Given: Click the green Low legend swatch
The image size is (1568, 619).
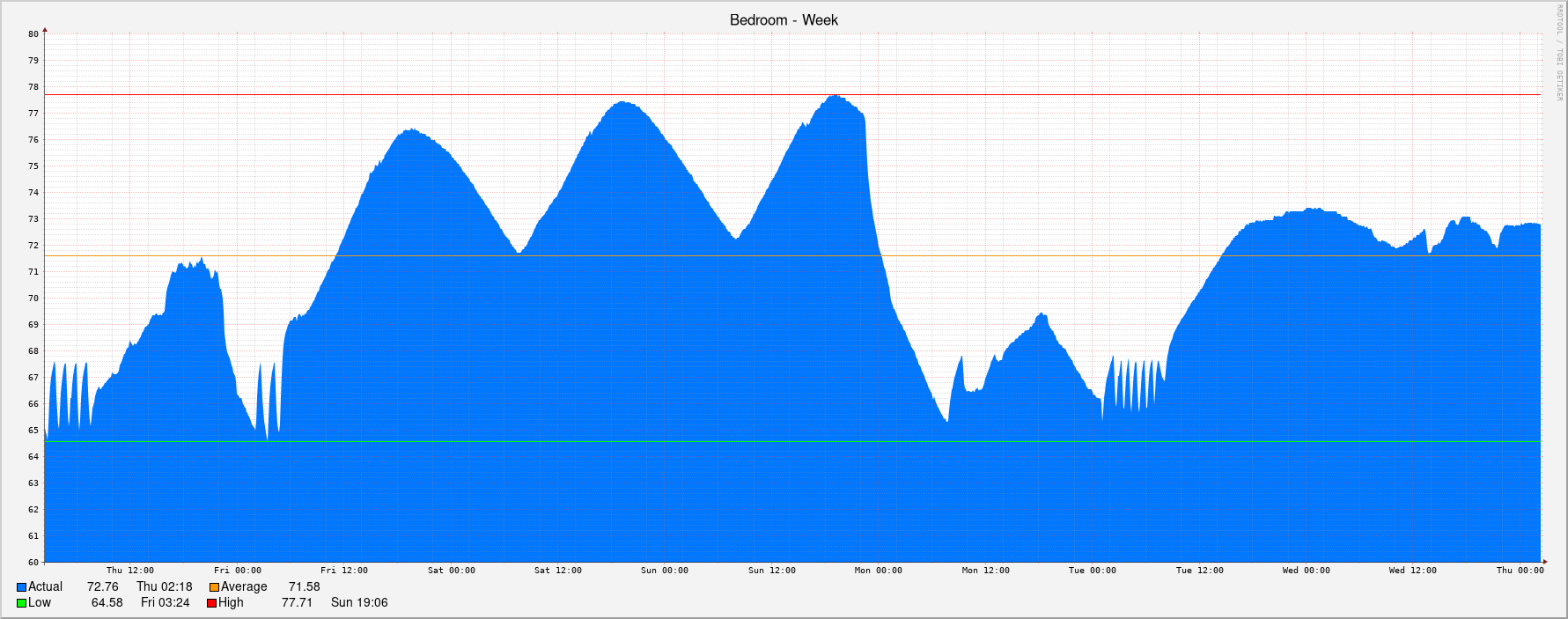Looking at the screenshot, I should pos(22,603).
